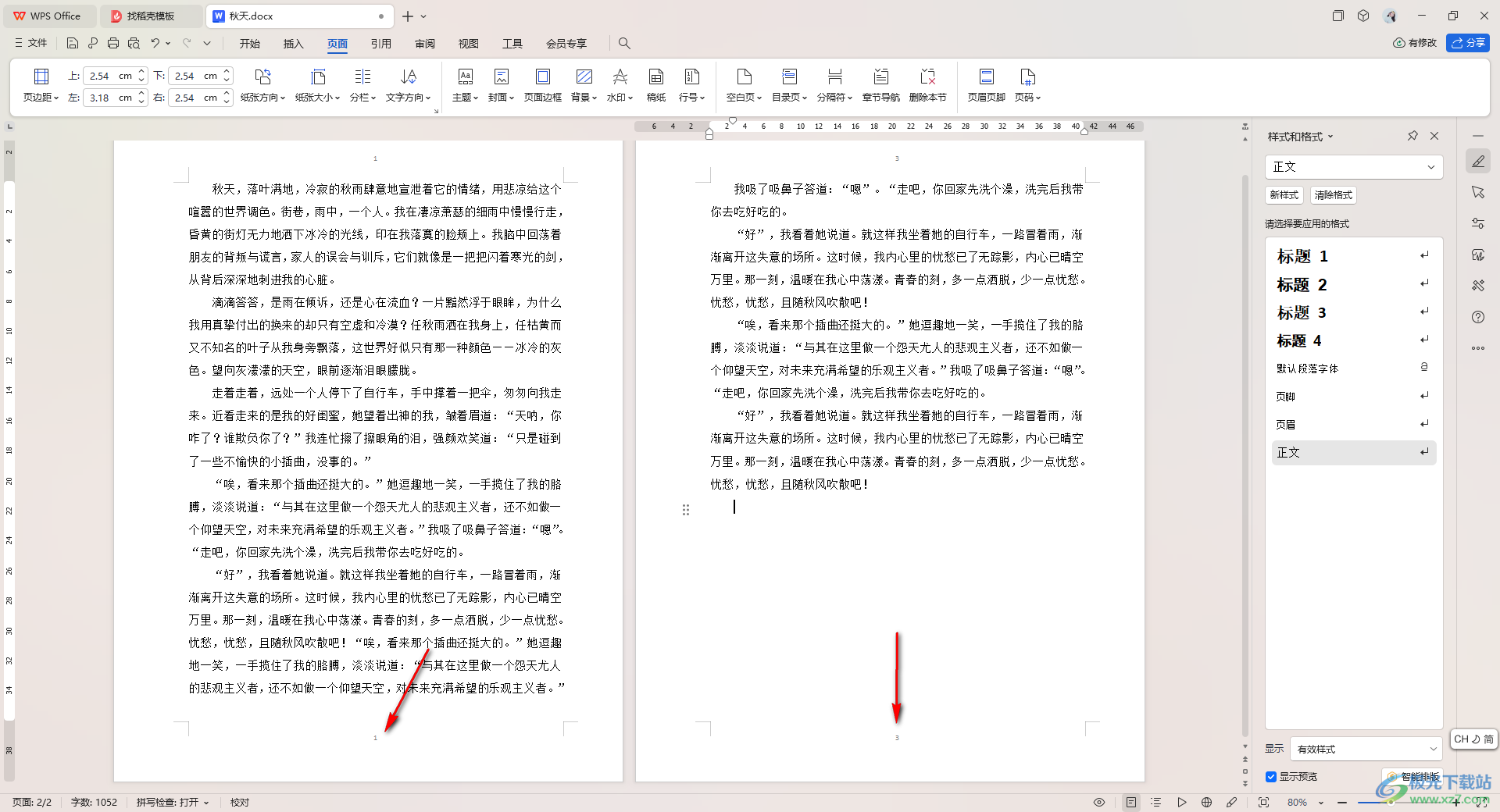The image size is (1500, 812).
Task: Switch to page layout view in status bar
Action: click(x=1131, y=802)
